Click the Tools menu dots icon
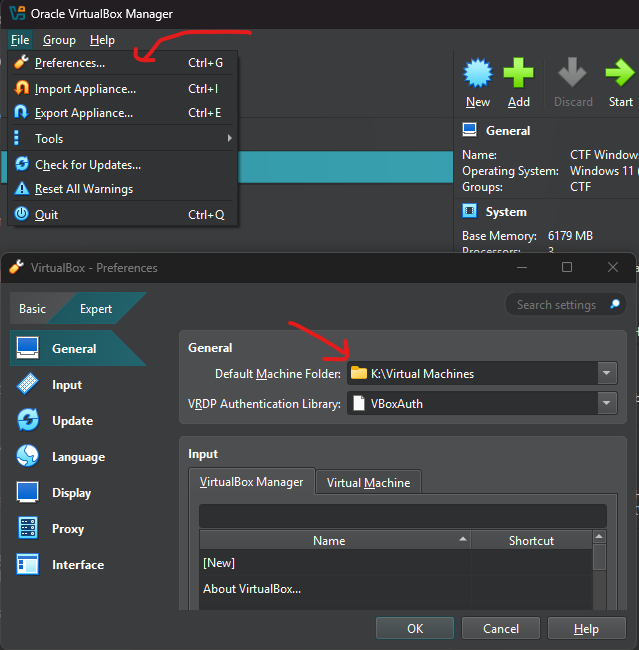The width and height of the screenshot is (639, 650). coord(17,138)
